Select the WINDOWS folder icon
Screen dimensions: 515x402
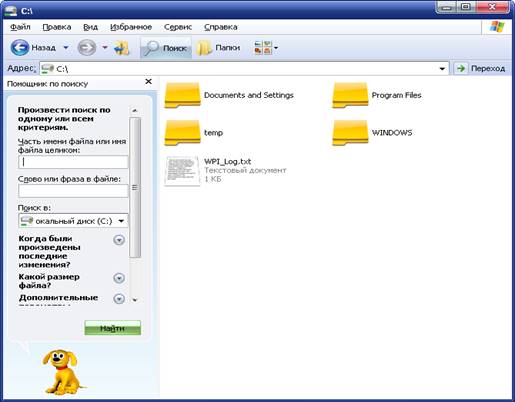coord(350,133)
